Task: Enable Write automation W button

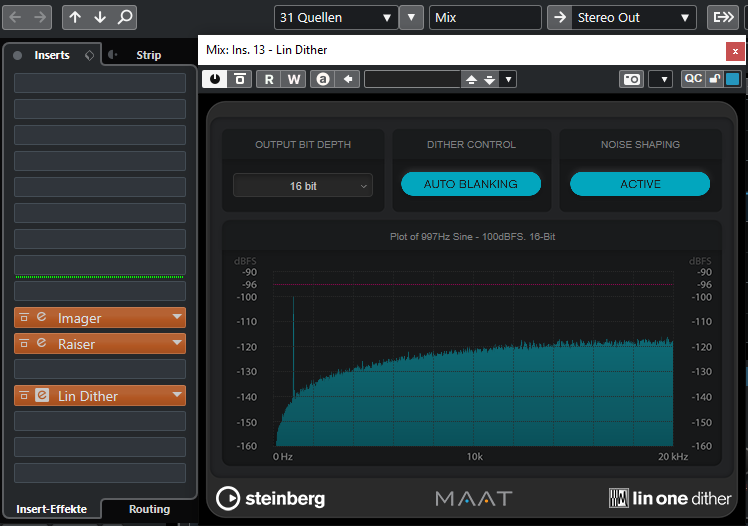Action: tap(293, 79)
